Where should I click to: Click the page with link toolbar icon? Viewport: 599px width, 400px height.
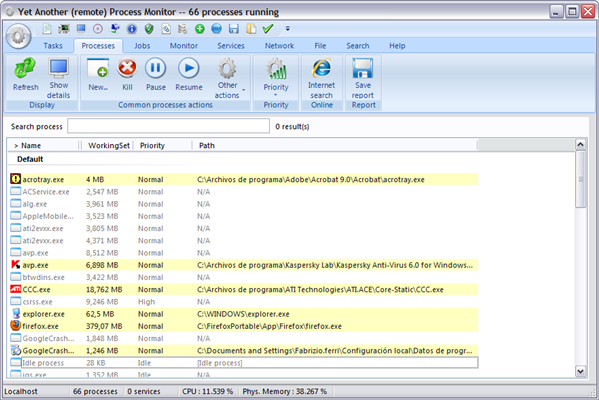[x=166, y=29]
